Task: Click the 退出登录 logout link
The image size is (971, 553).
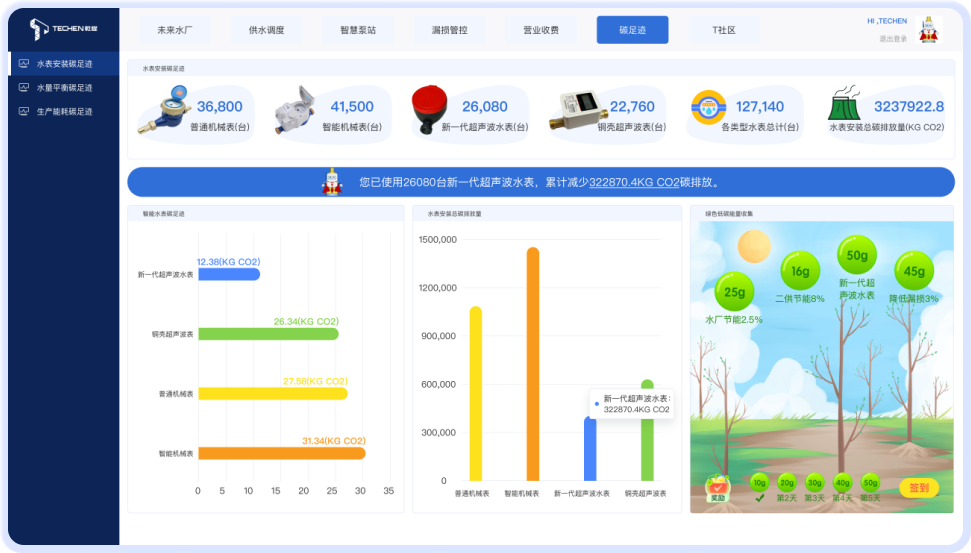Action: tap(892, 39)
